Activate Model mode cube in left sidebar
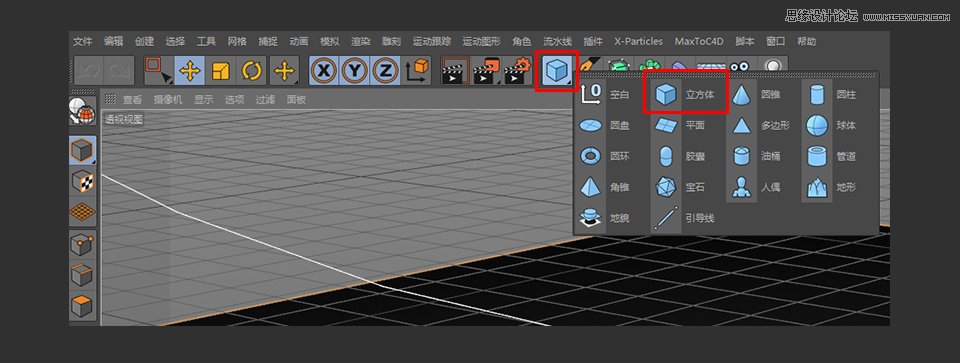The image size is (960, 363). click(x=82, y=151)
